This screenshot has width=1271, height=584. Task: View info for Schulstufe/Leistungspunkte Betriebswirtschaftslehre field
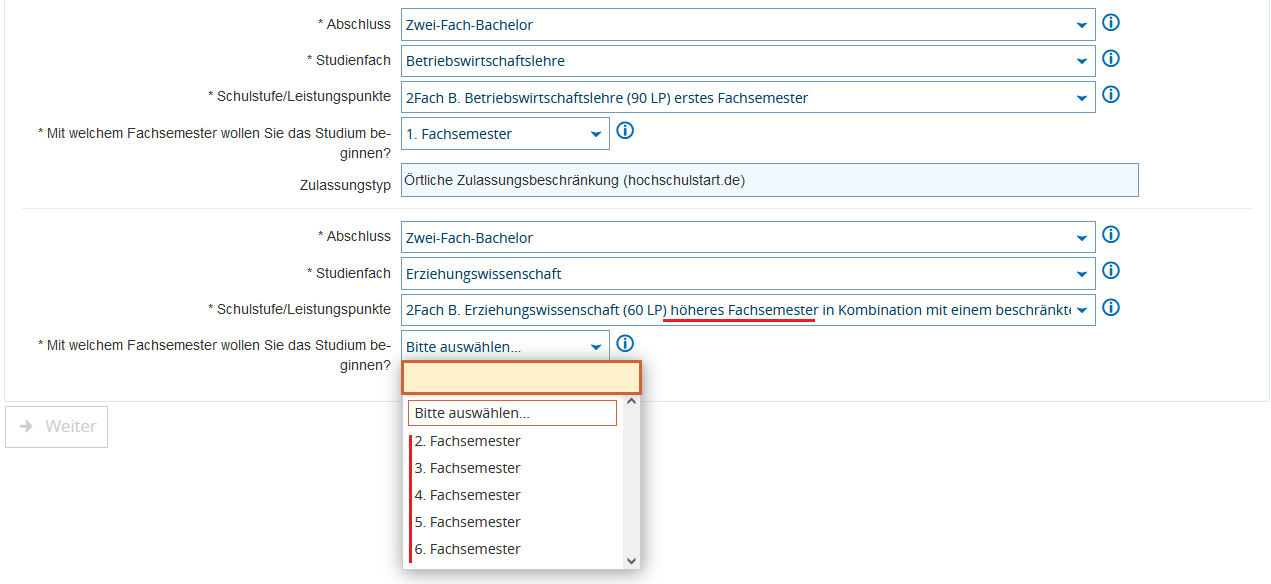[1110, 94]
